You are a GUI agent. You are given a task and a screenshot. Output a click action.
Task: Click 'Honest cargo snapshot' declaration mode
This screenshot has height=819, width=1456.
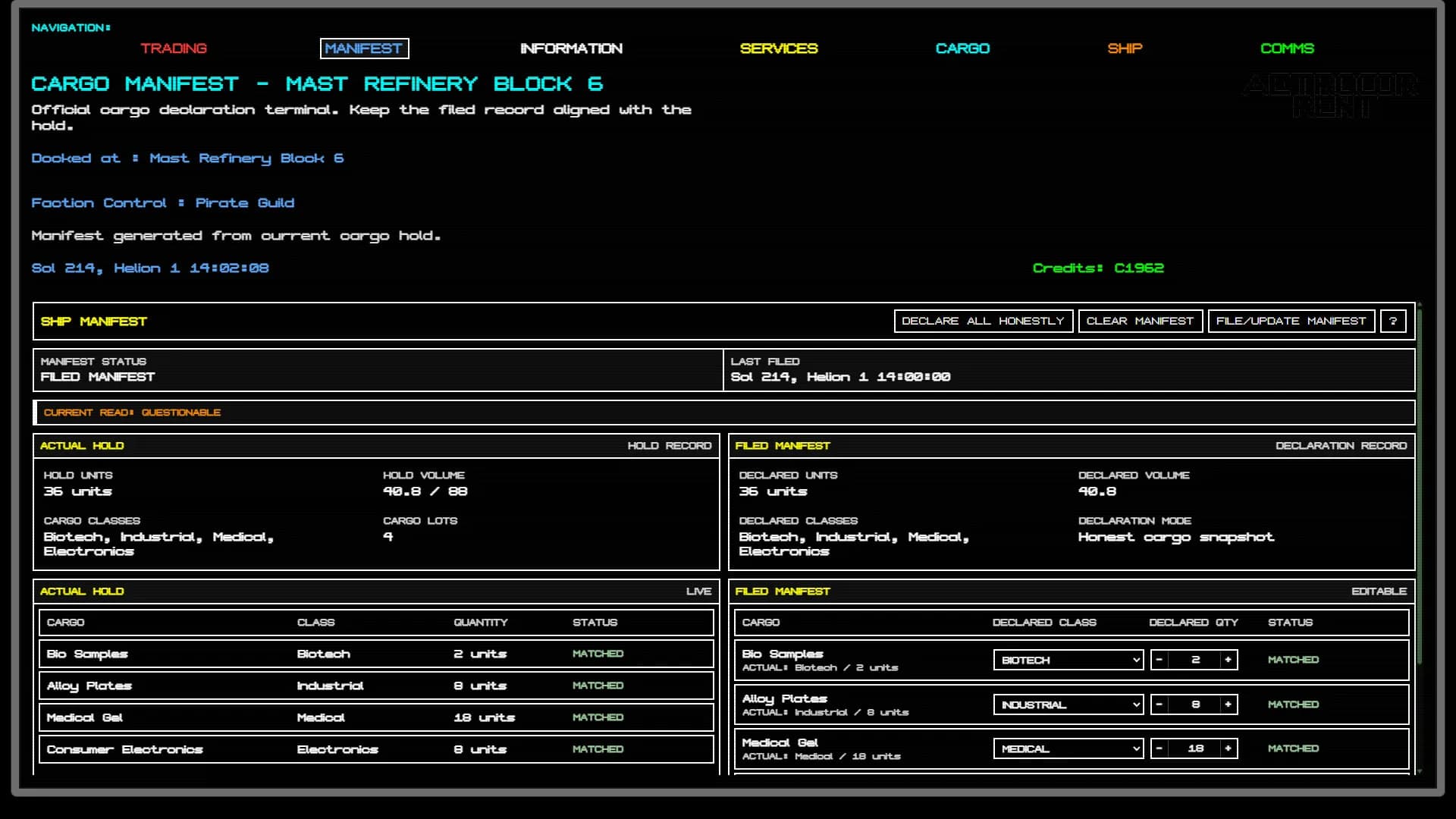click(x=1176, y=537)
